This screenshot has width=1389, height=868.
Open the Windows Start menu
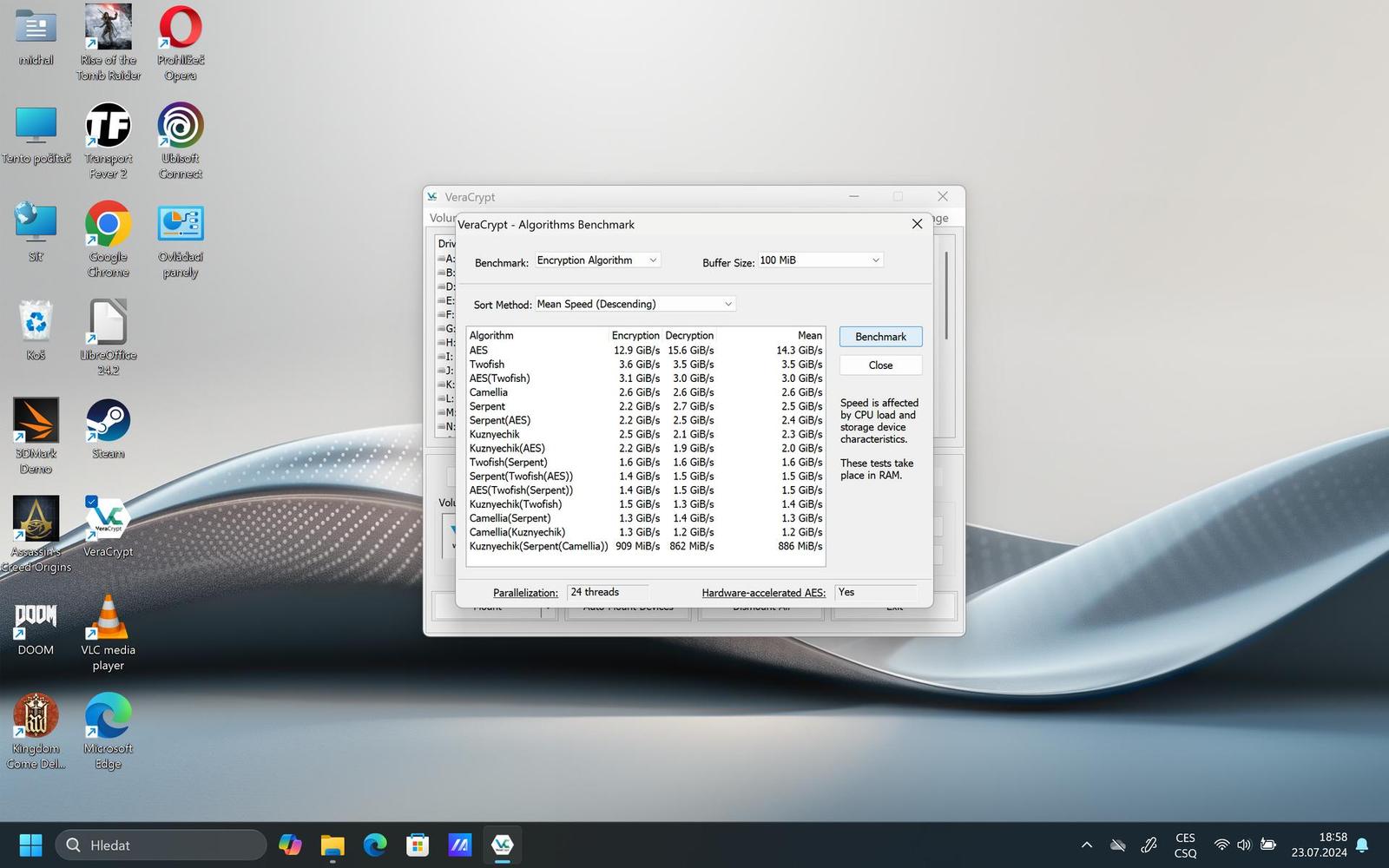point(30,845)
